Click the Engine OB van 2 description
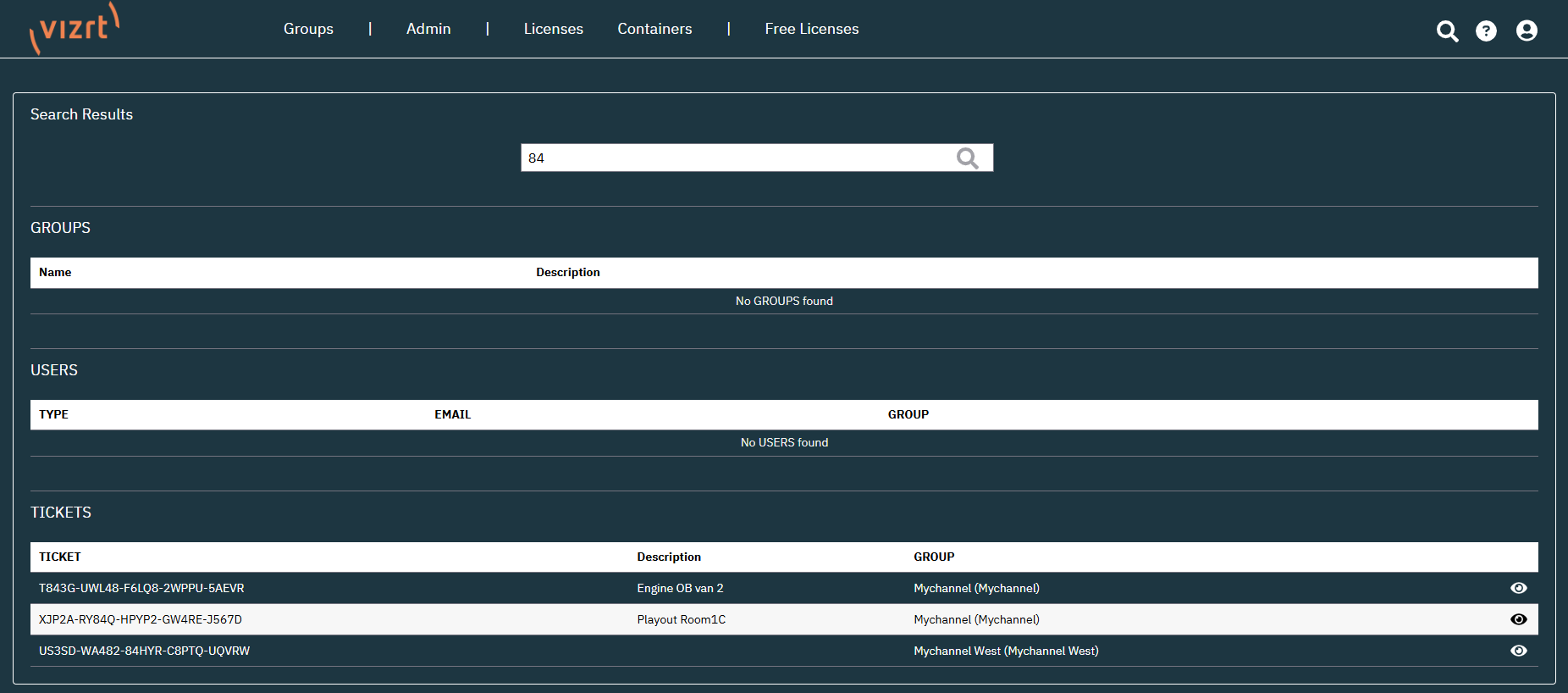This screenshot has width=1568, height=693. [680, 588]
